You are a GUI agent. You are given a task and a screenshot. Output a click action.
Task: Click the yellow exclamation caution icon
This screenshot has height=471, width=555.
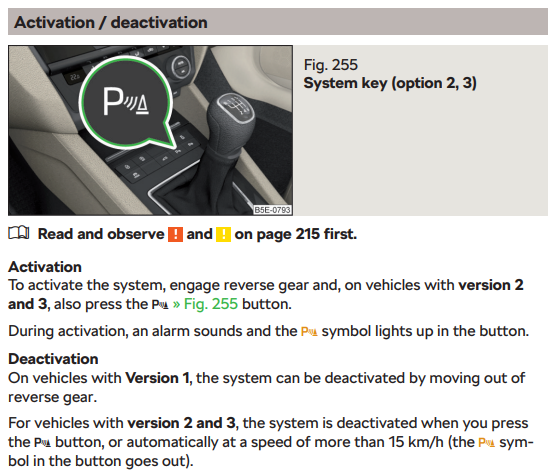pos(223,234)
